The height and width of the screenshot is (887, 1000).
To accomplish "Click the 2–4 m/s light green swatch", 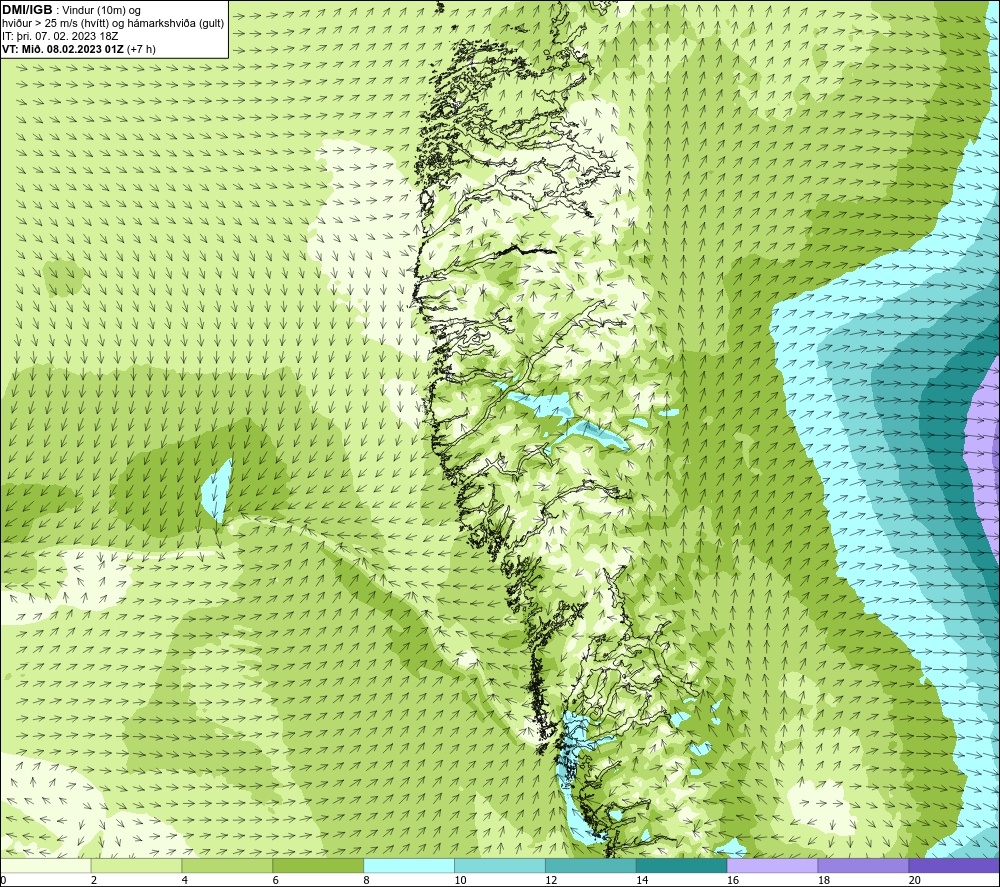I will click(136, 866).
